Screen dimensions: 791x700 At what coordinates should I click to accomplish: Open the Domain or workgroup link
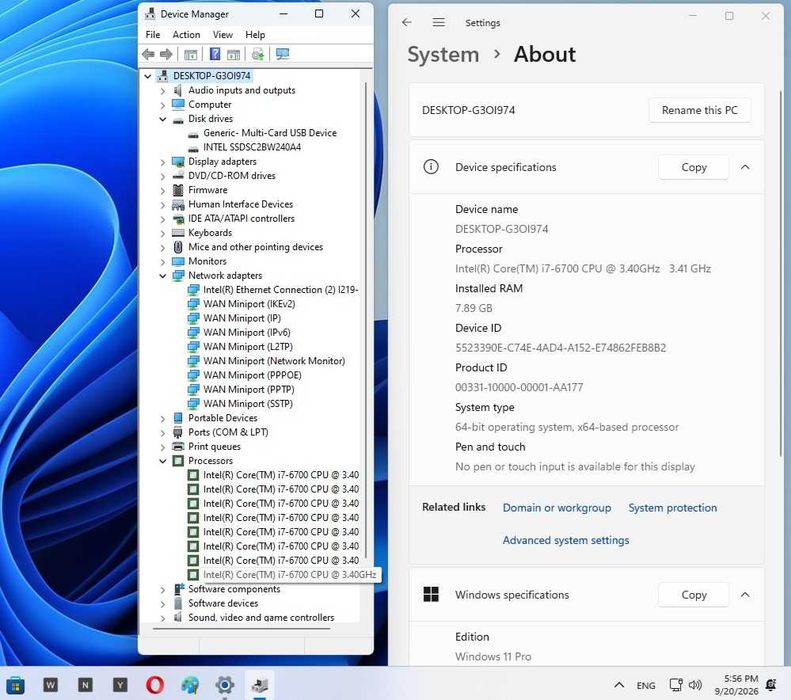556,507
